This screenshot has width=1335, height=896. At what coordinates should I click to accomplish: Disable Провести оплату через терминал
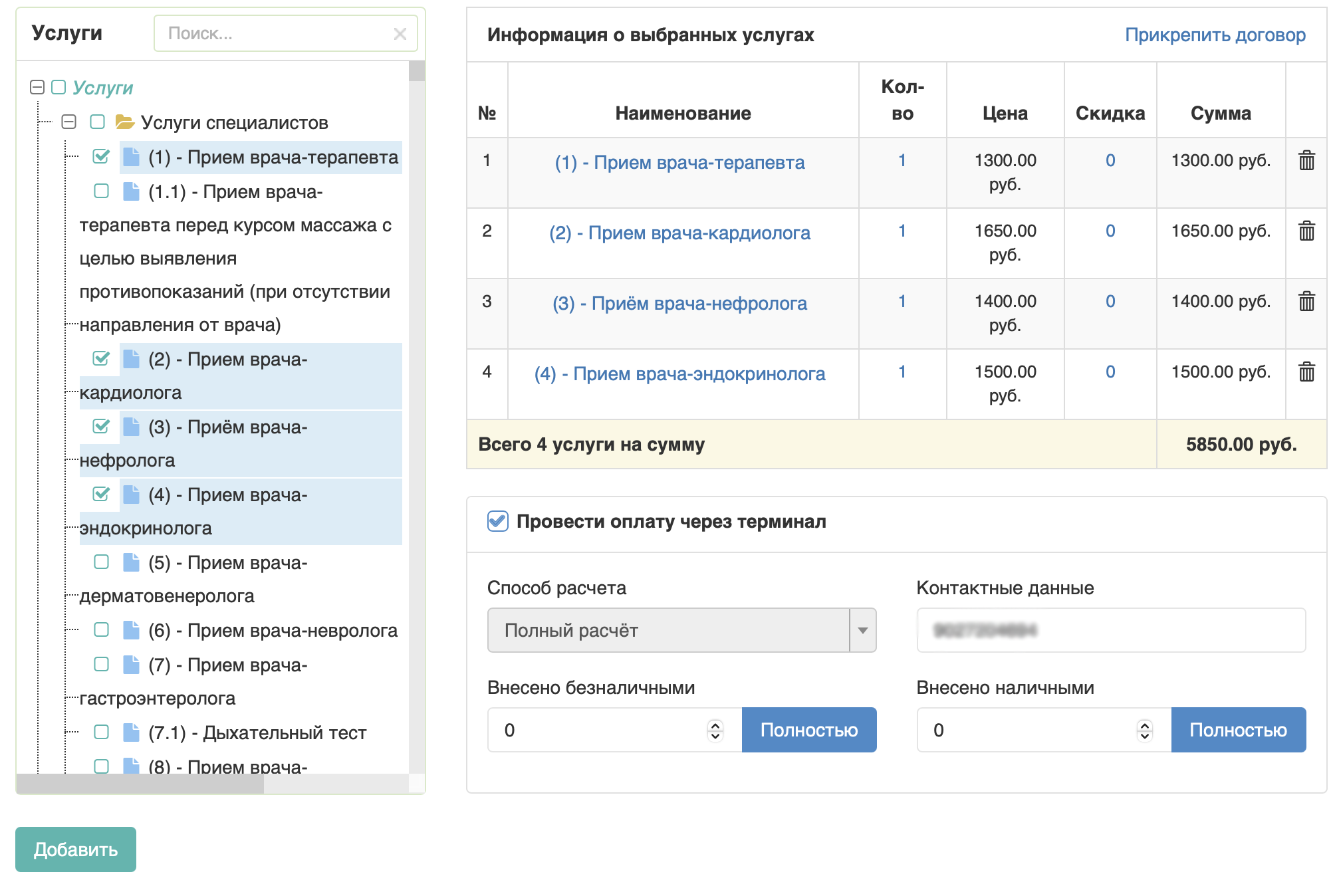496,522
